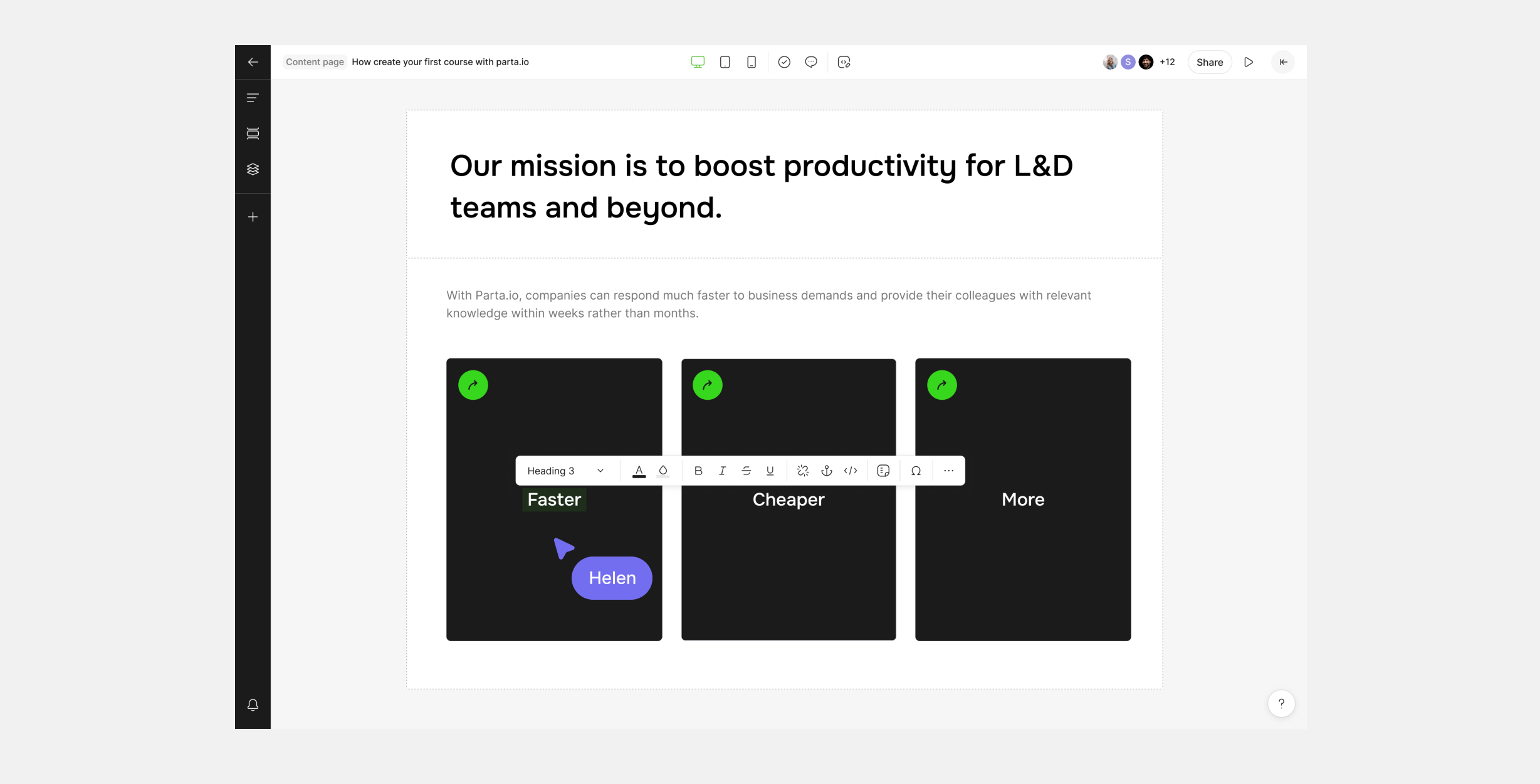Click the checkmark circle icon in top bar
The height and width of the screenshot is (784, 1540).
(784, 62)
